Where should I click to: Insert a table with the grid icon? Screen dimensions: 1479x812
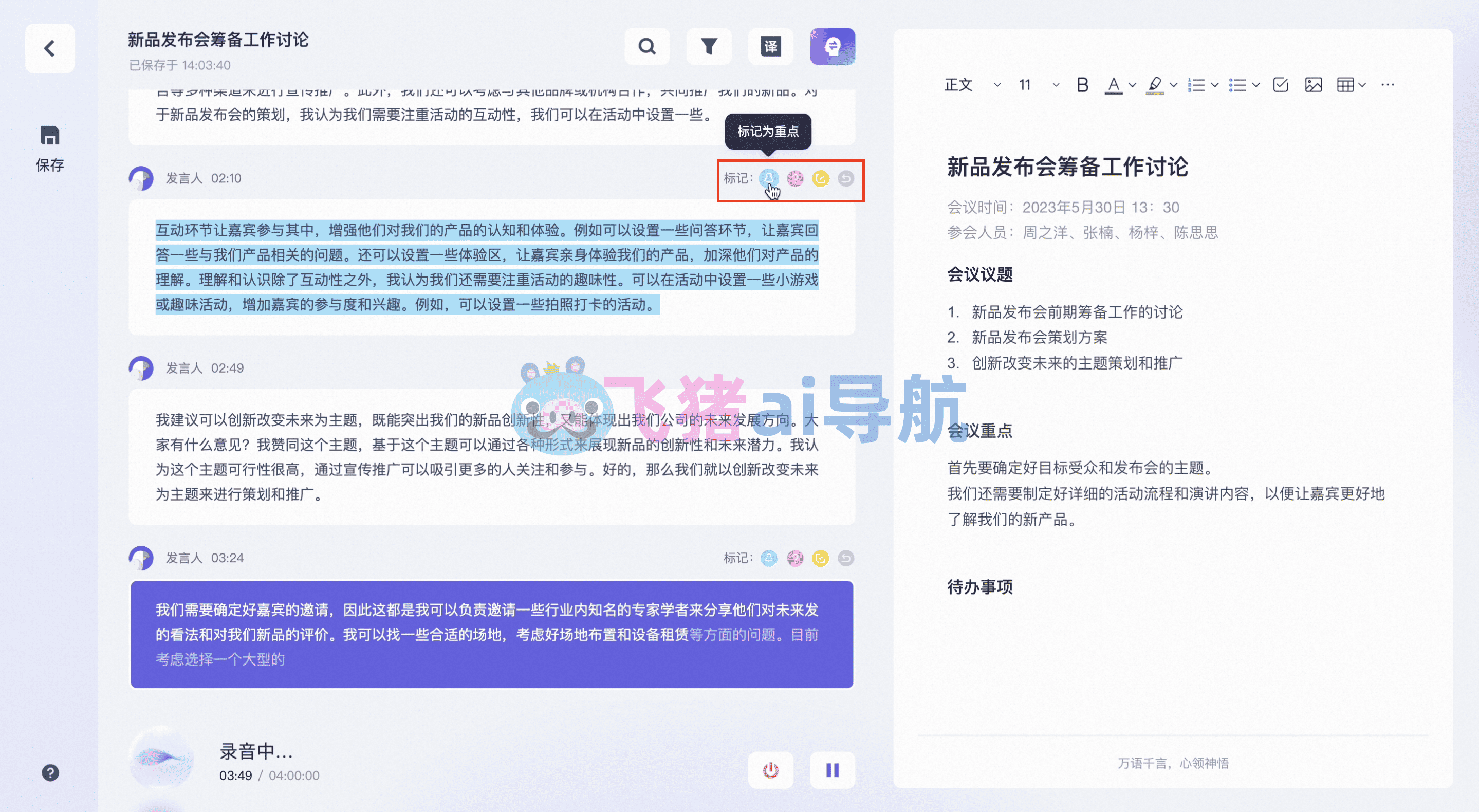pos(1345,85)
